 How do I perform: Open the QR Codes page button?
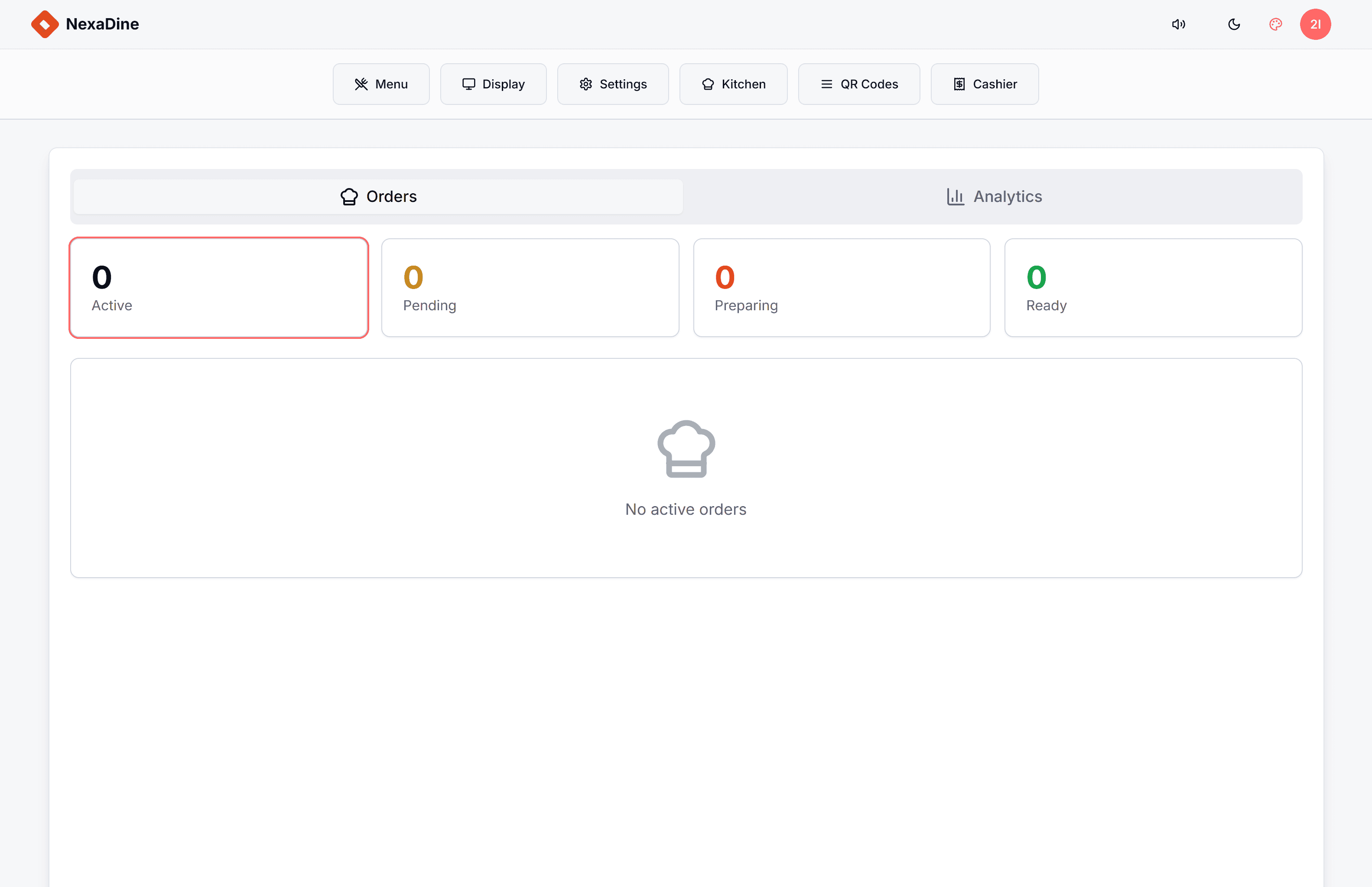click(859, 84)
